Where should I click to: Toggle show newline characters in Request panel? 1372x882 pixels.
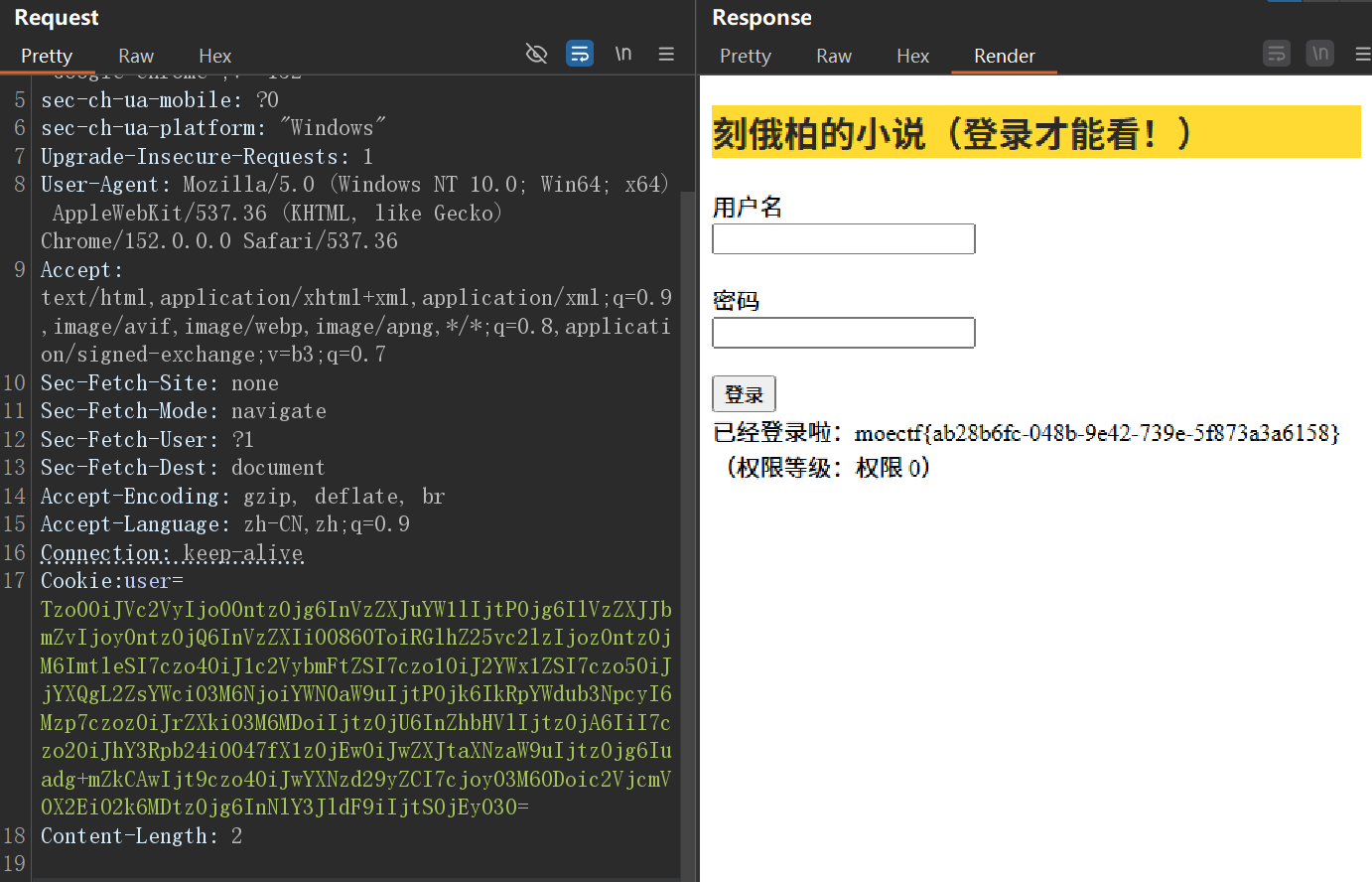(623, 54)
